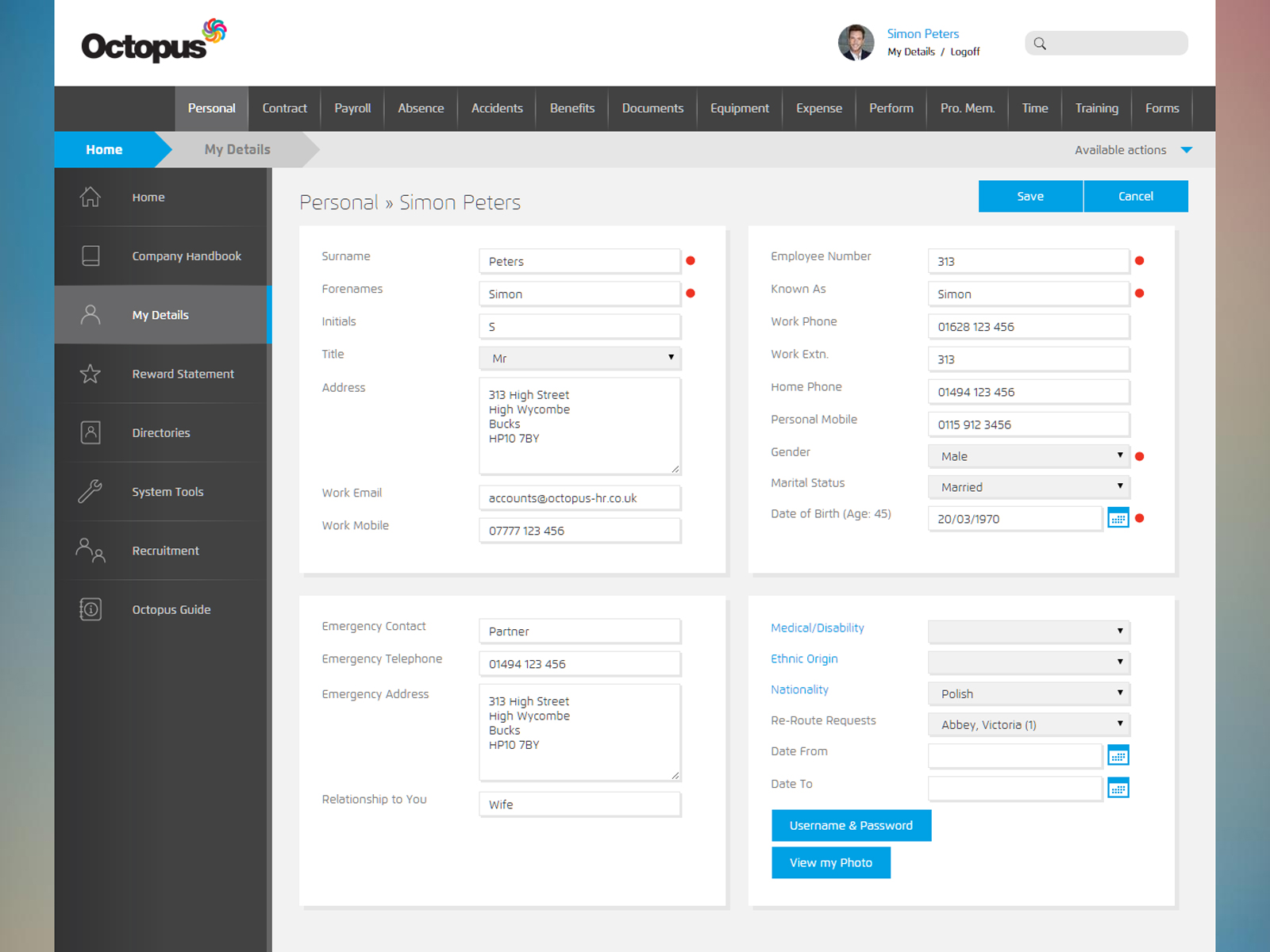Open the Re-Route Requests dropdown

point(1029,724)
